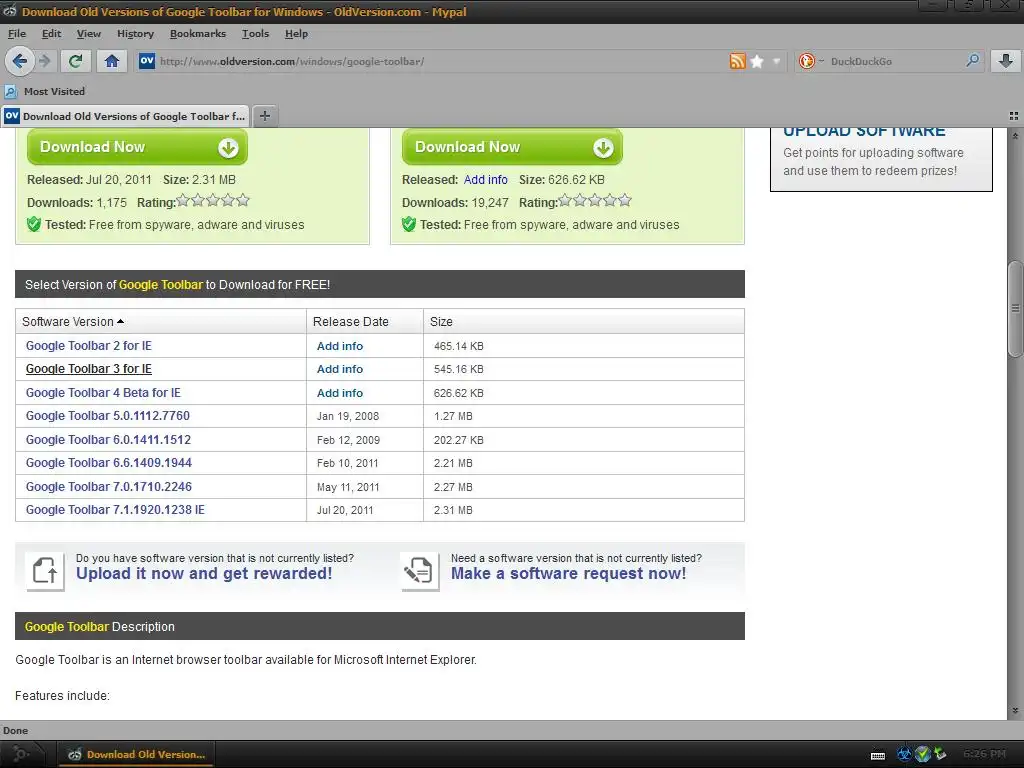Screen dimensions: 1024x768
Task: Reload the current page
Action: point(75,61)
